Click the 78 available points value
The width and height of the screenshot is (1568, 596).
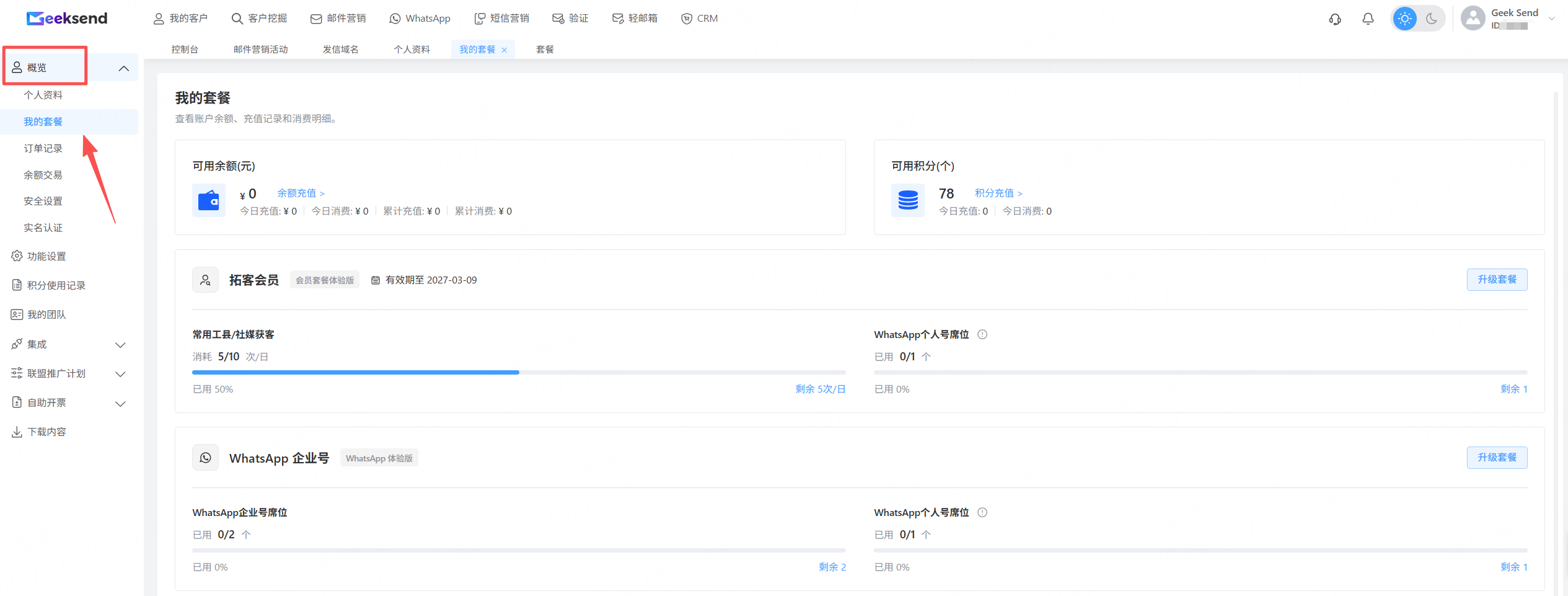pos(946,193)
